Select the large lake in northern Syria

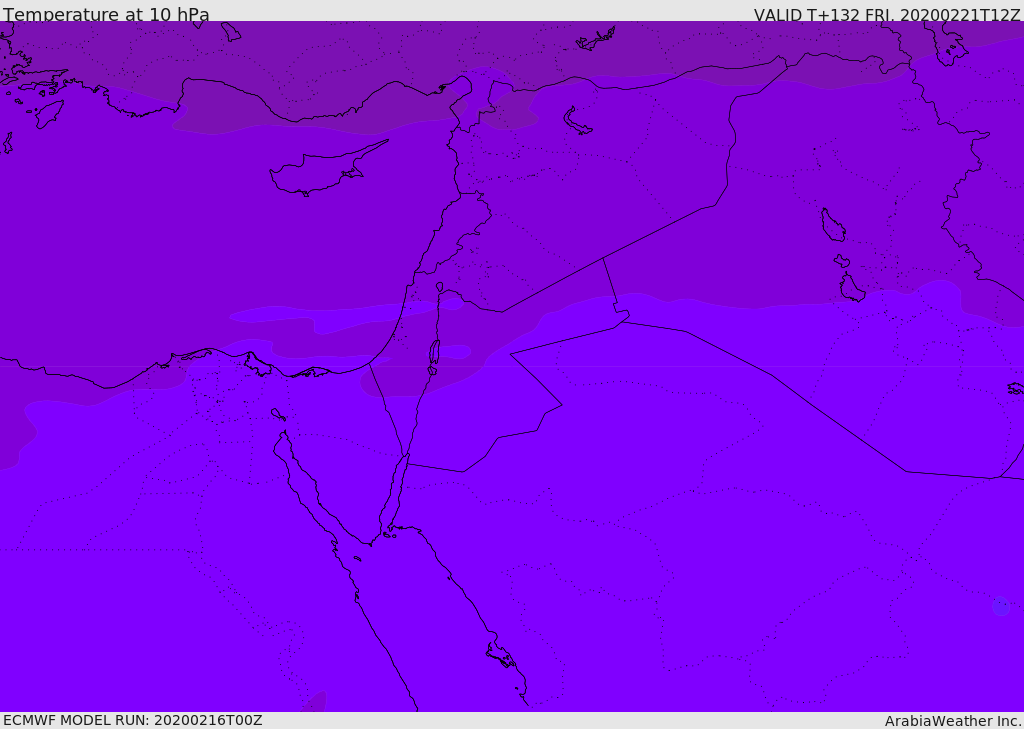click(577, 121)
